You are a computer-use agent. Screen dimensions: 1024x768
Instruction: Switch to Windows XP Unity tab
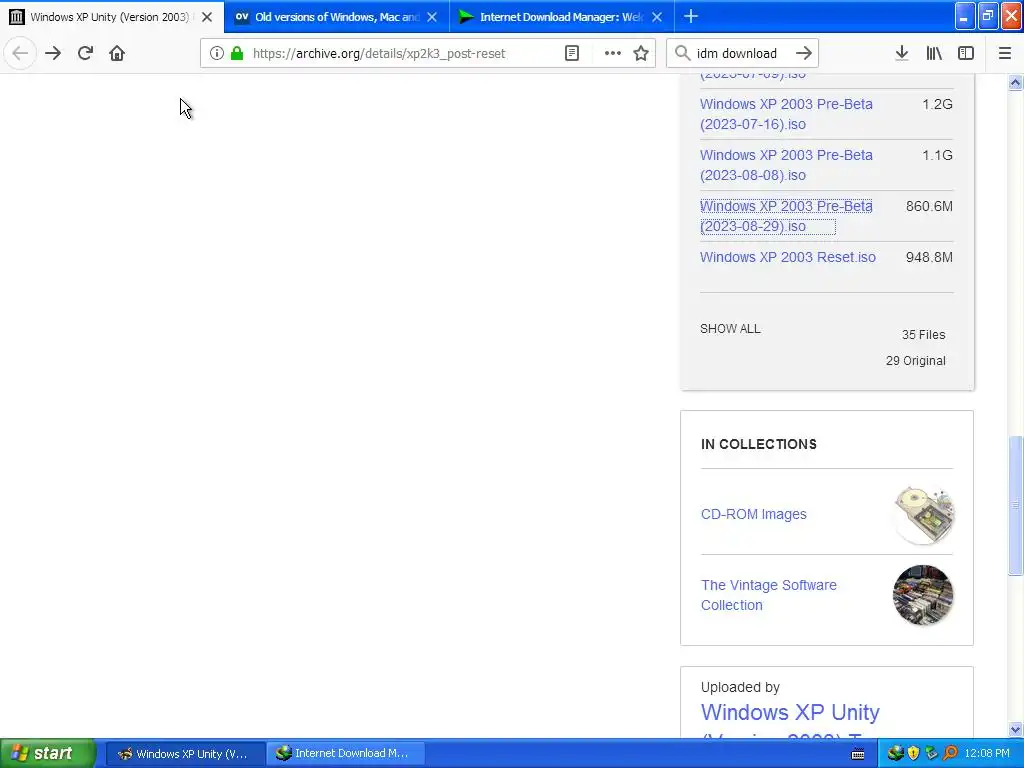point(112,17)
